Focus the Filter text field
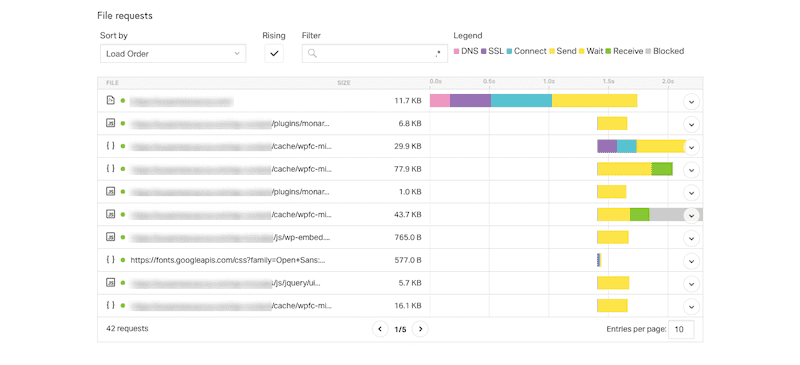The image size is (800, 365). coord(375,54)
